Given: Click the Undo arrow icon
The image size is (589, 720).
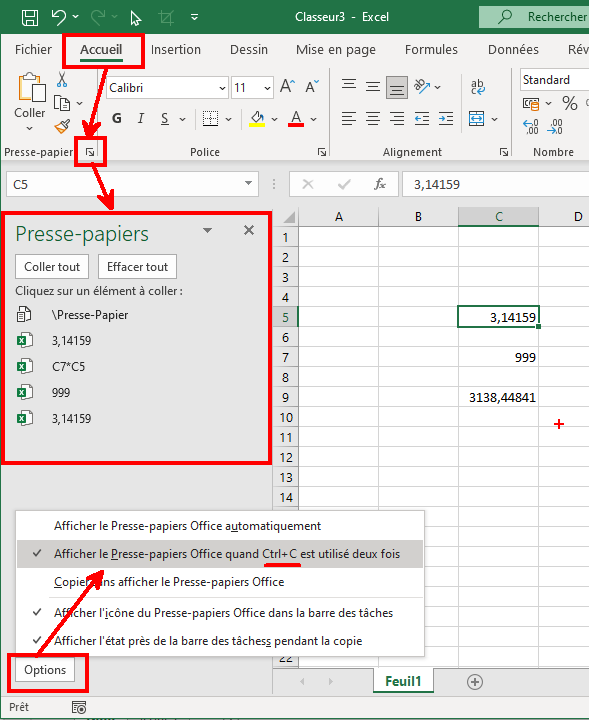Looking at the screenshot, I should [x=59, y=17].
